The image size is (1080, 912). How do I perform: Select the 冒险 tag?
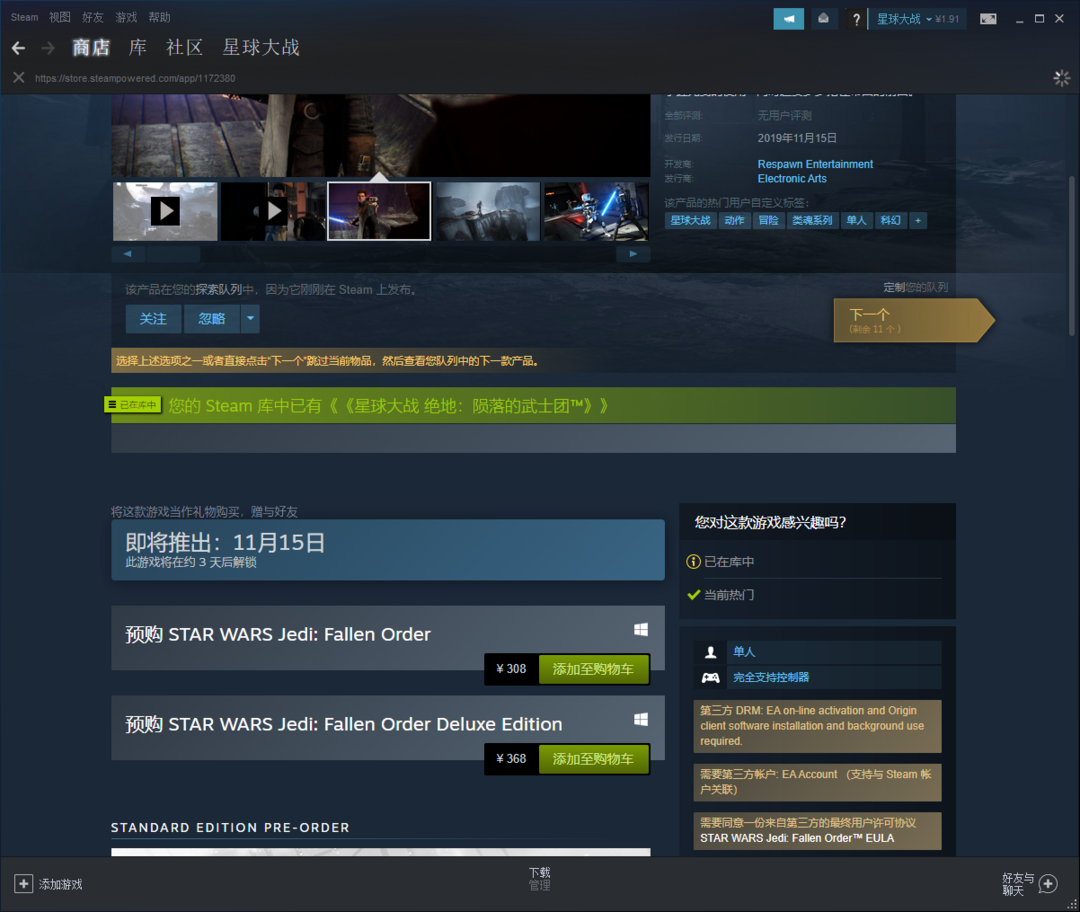[x=768, y=220]
